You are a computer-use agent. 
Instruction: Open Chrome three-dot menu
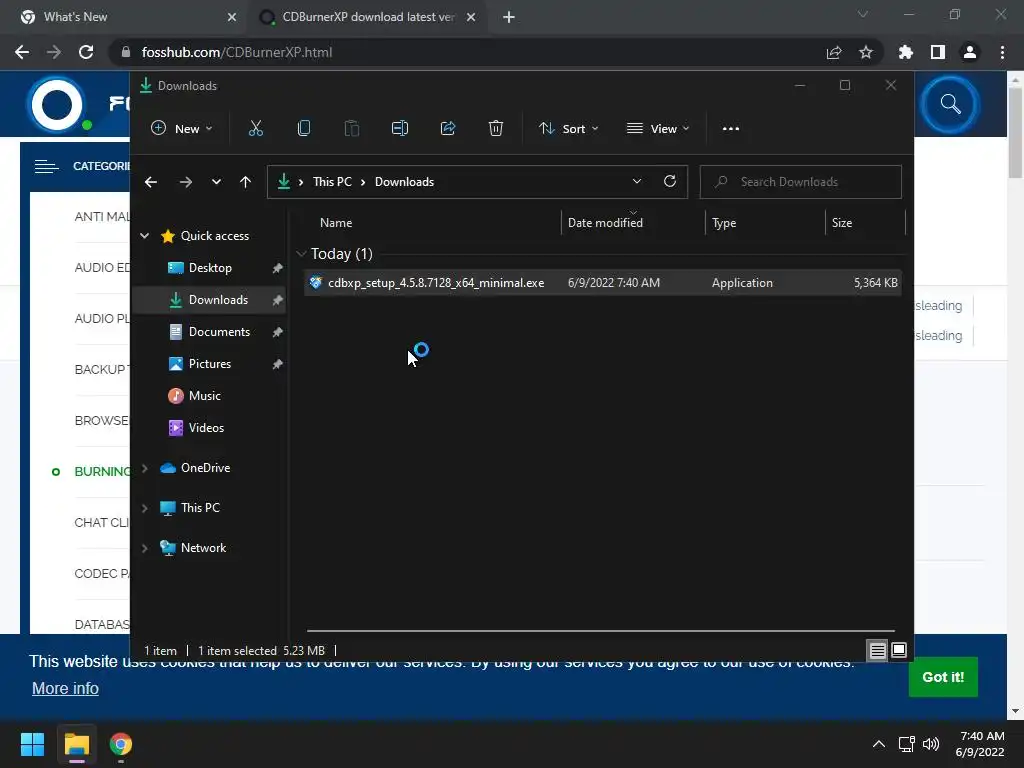(x=1002, y=52)
